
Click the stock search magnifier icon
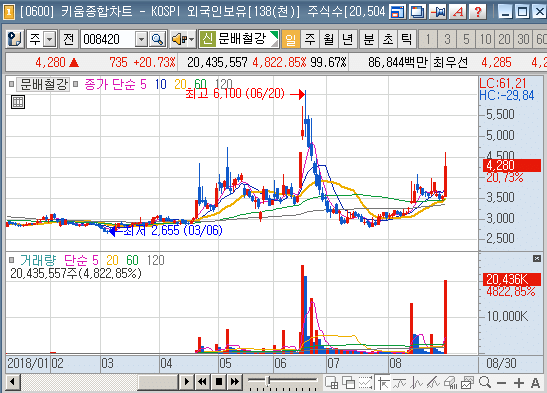click(158, 39)
